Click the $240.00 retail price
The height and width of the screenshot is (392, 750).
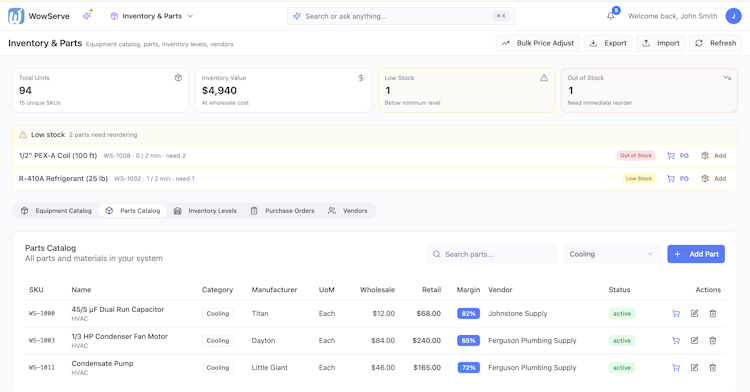pos(427,340)
